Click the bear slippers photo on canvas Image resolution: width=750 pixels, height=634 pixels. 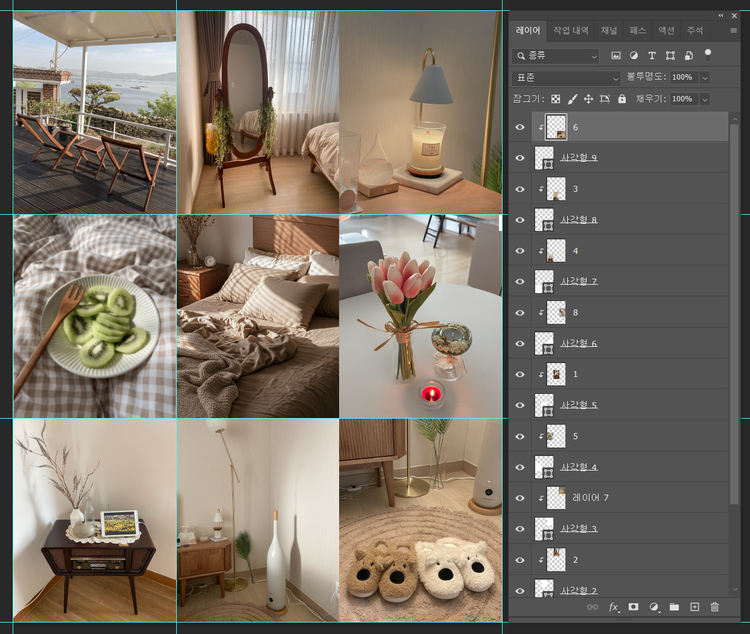420,521
